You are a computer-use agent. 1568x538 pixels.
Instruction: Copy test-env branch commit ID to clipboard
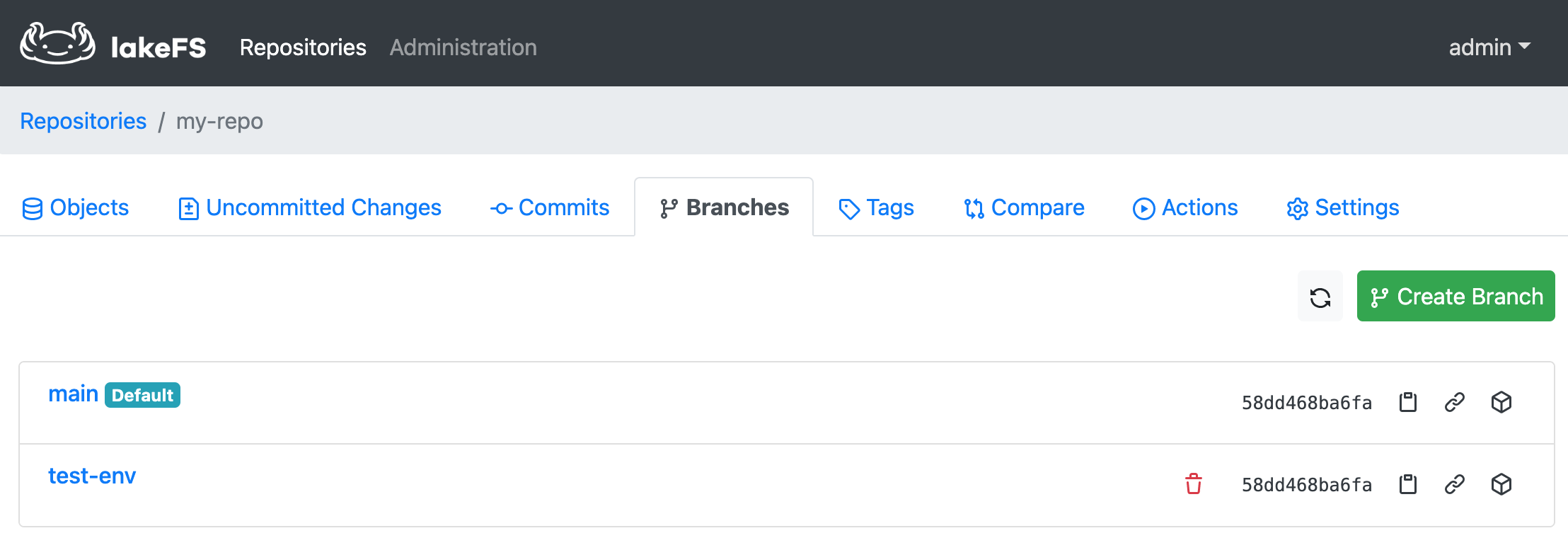click(x=1407, y=484)
